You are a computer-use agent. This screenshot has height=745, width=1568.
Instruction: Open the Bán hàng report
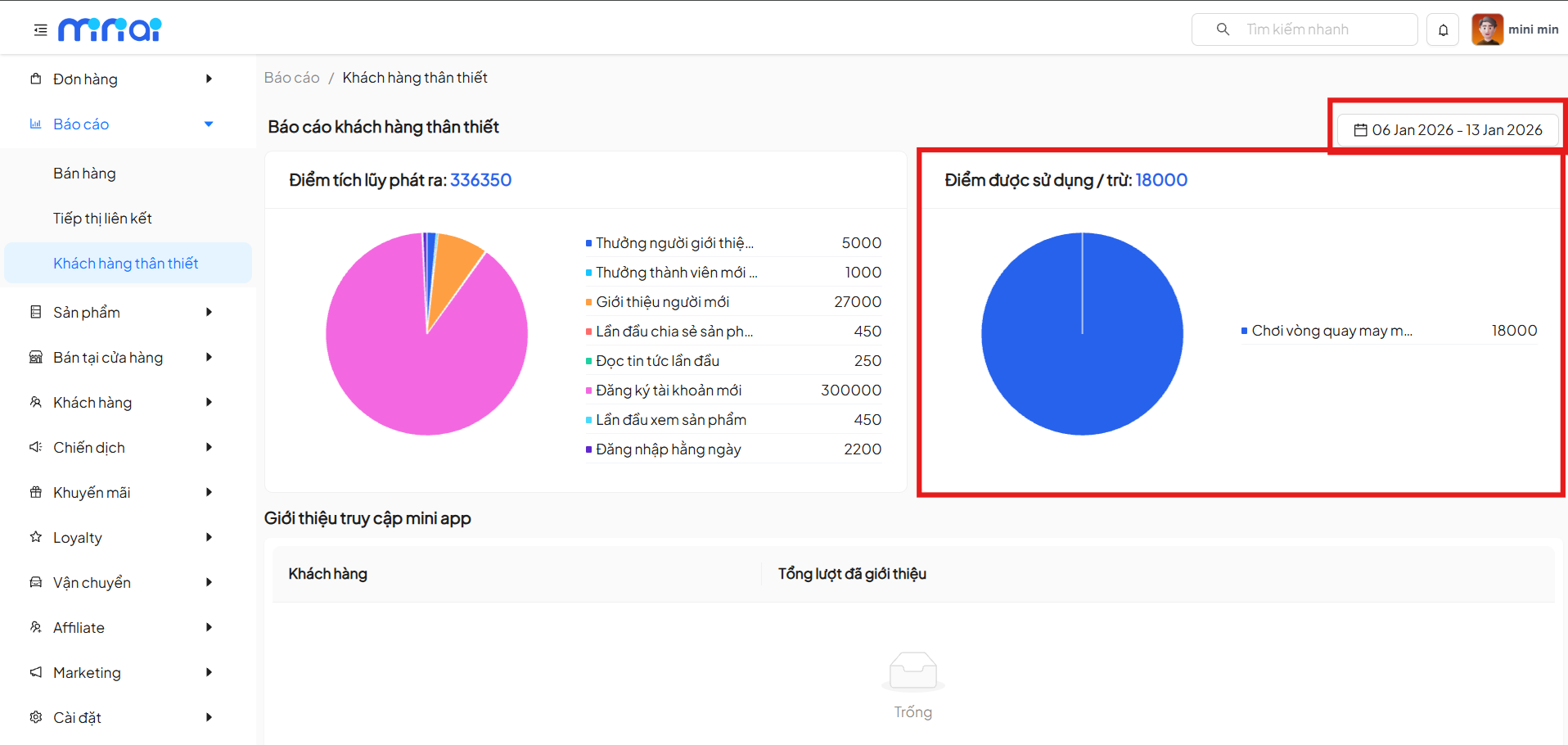point(84,174)
